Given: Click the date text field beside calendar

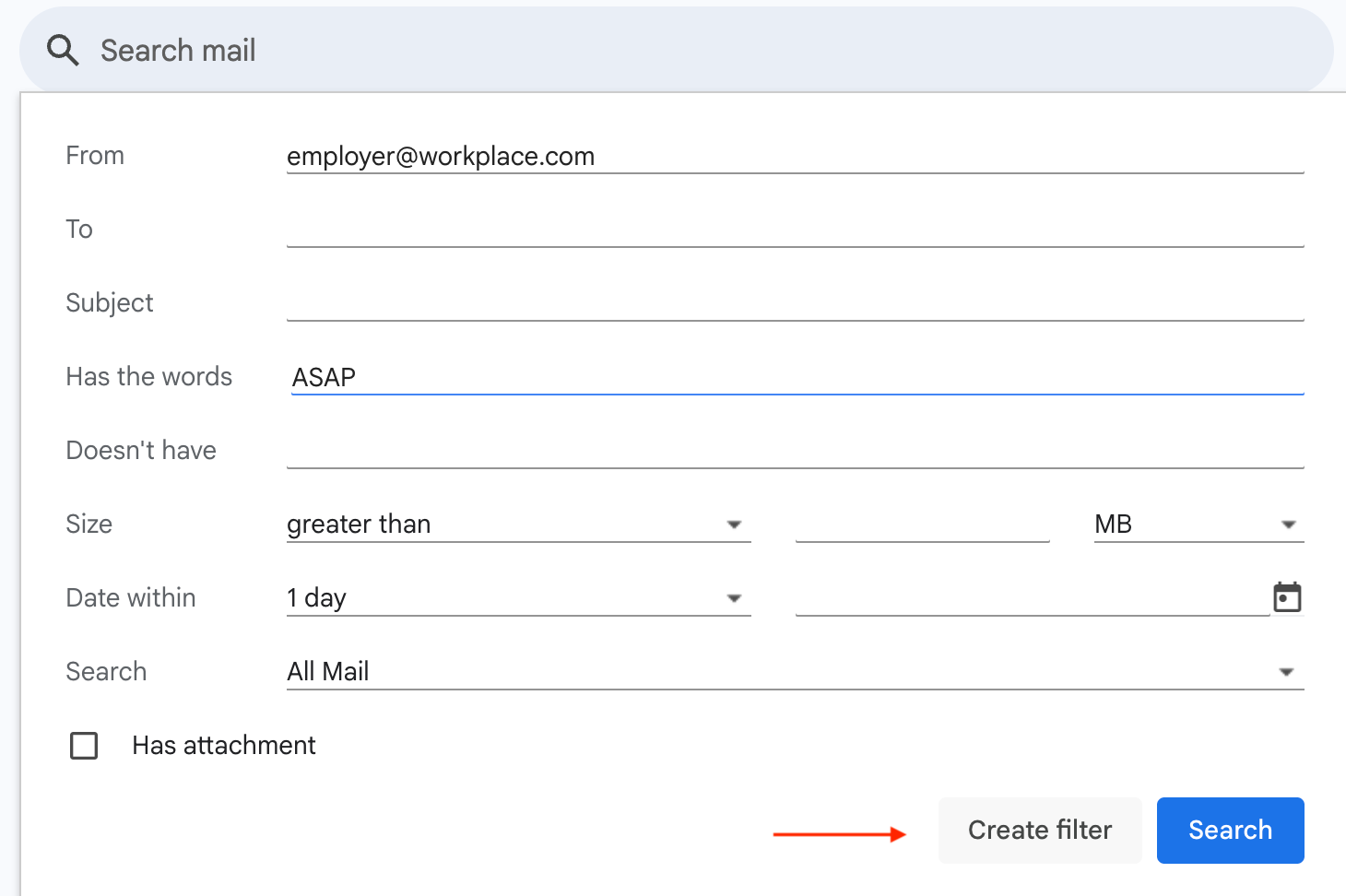Looking at the screenshot, I should click(x=1031, y=597).
